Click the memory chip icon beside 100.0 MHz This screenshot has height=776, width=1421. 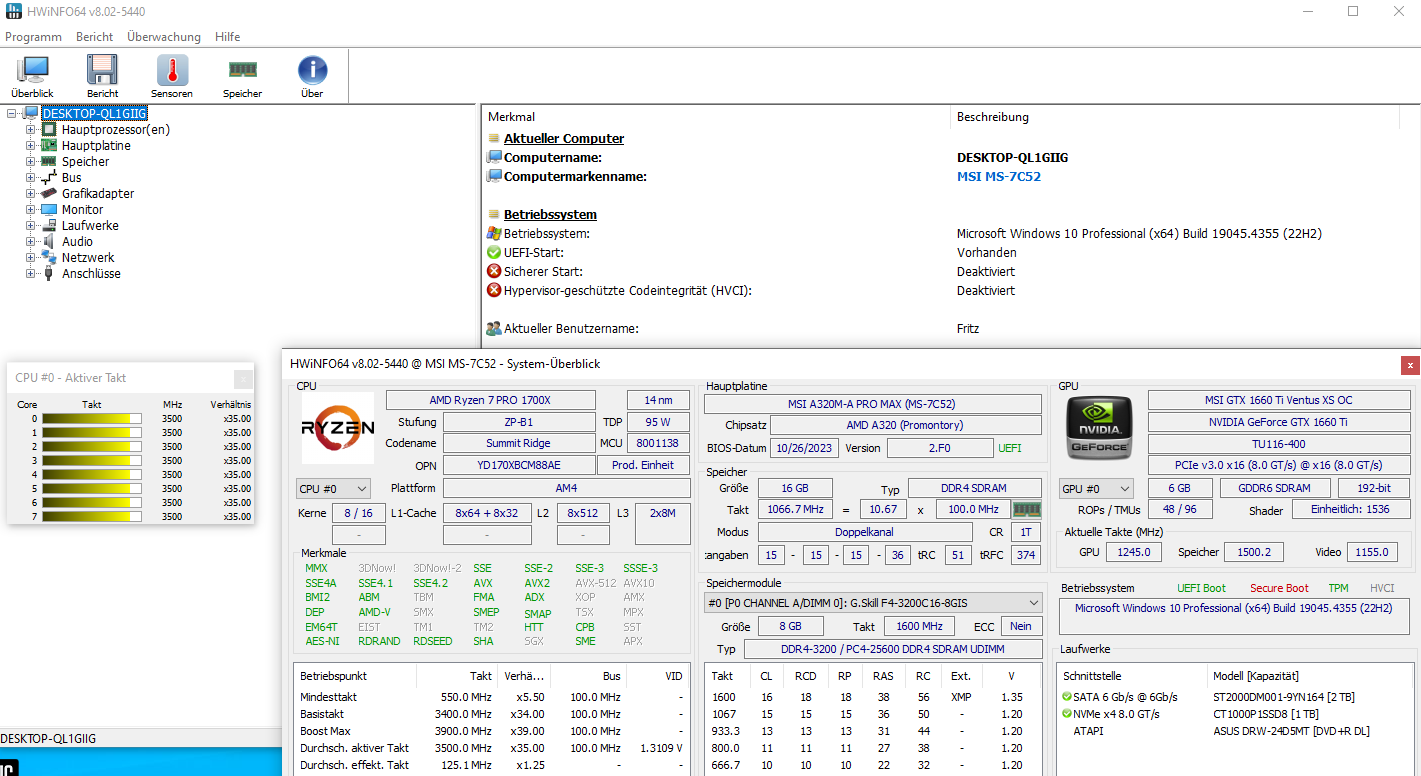(1027, 509)
